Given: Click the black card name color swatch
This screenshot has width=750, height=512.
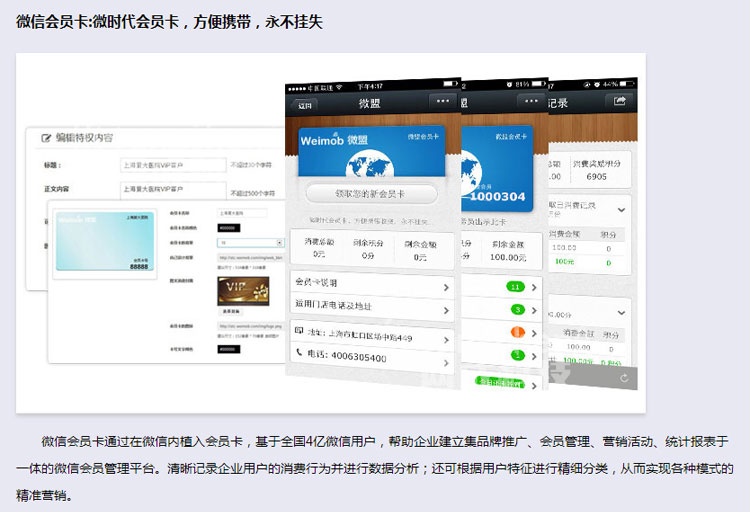Looking at the screenshot, I should pos(227,227).
